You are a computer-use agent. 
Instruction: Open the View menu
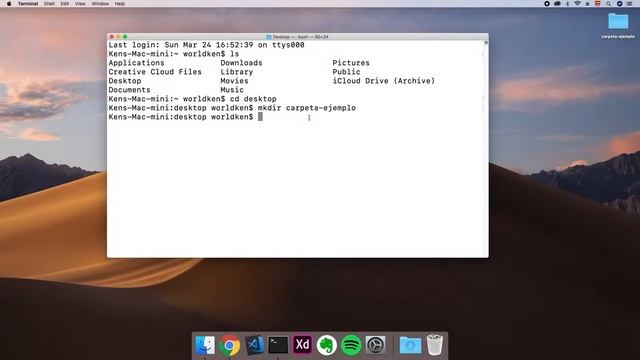(x=80, y=4)
